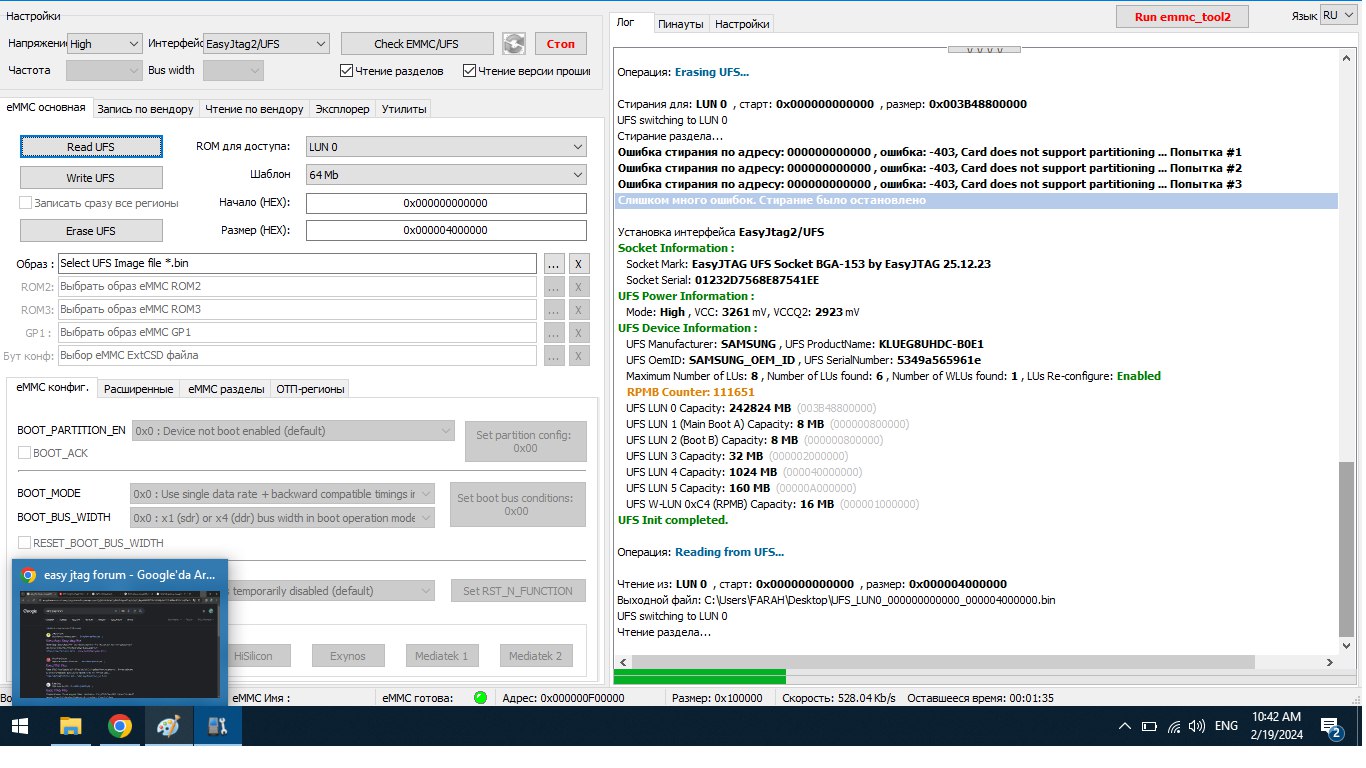Open the Paint app taskbar icon
The image size is (1366, 768).
(168, 727)
